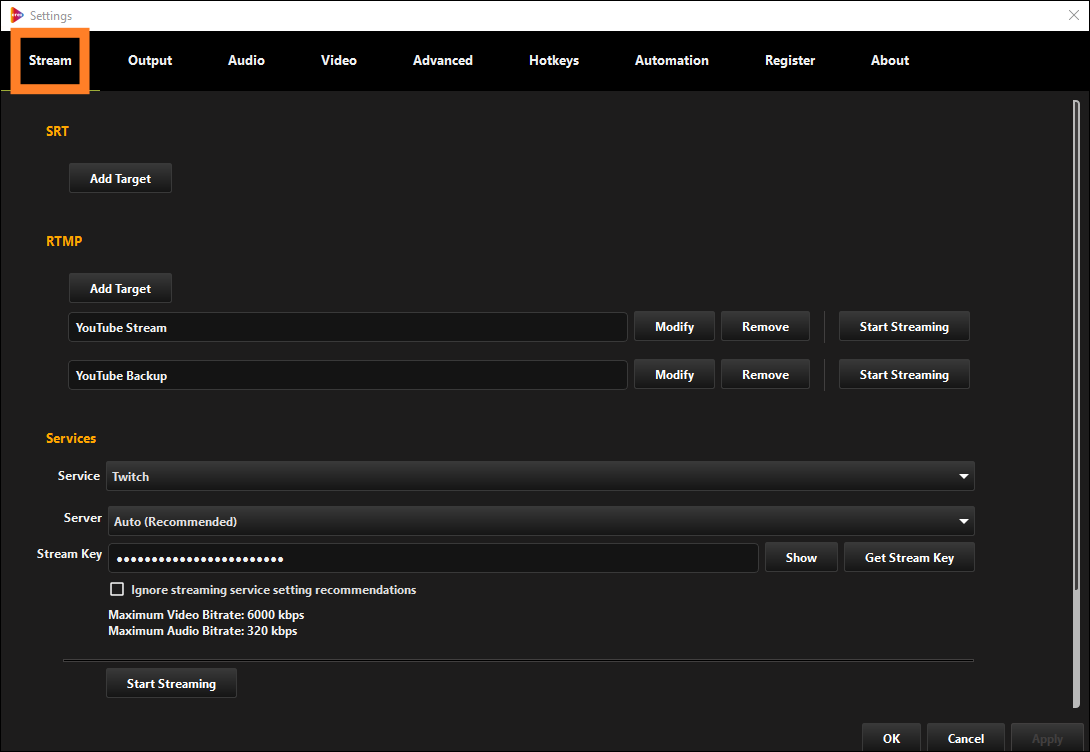1090x752 pixels.
Task: Open the Stream settings tab
Action: [x=50, y=60]
